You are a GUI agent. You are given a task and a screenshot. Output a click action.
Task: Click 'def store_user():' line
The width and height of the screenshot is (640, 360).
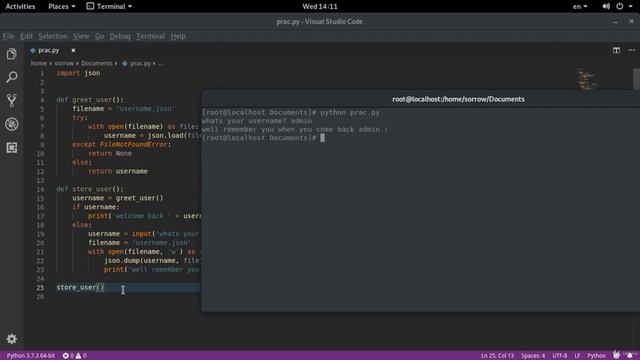(90, 189)
